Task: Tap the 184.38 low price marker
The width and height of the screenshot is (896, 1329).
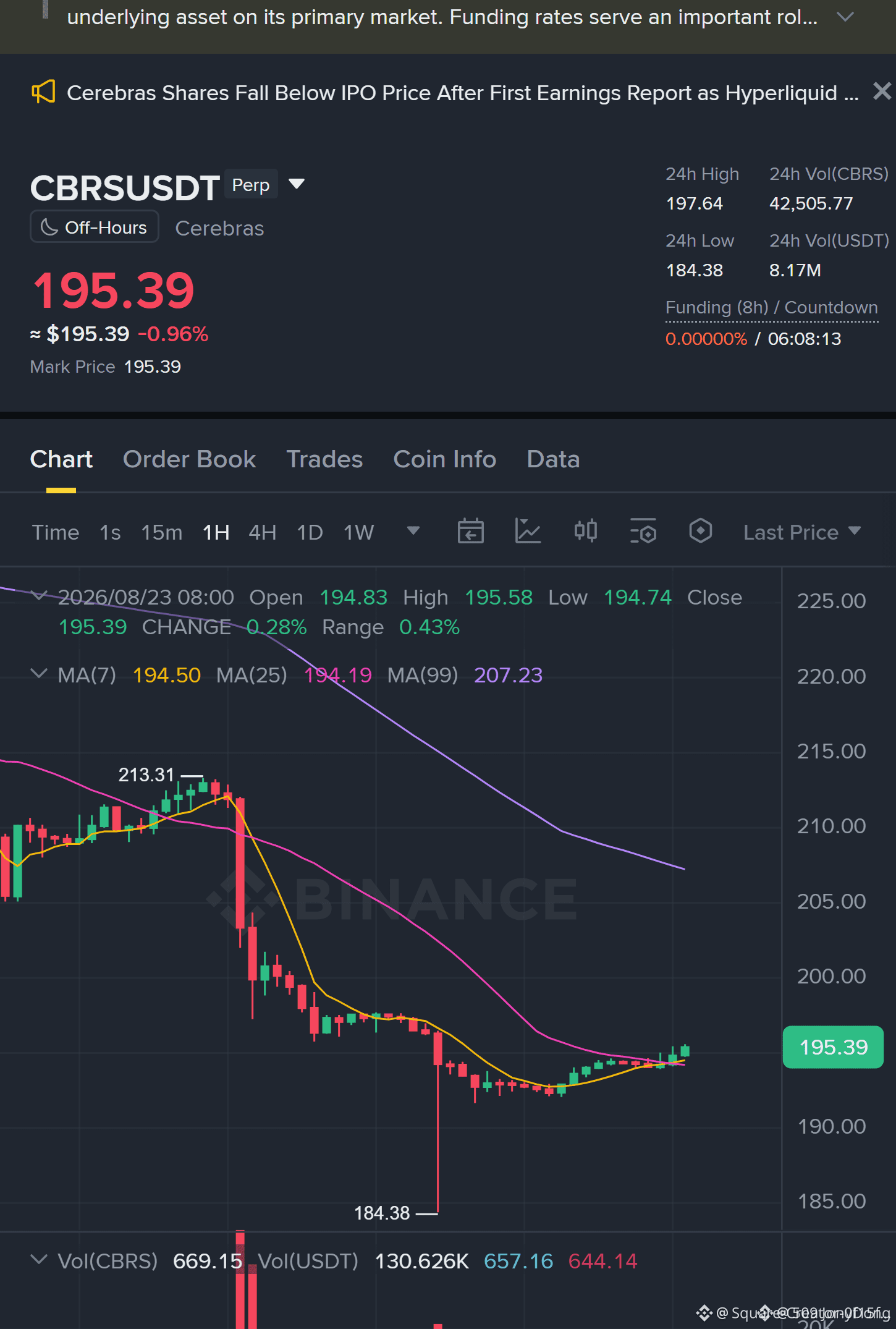Action: point(382,1213)
